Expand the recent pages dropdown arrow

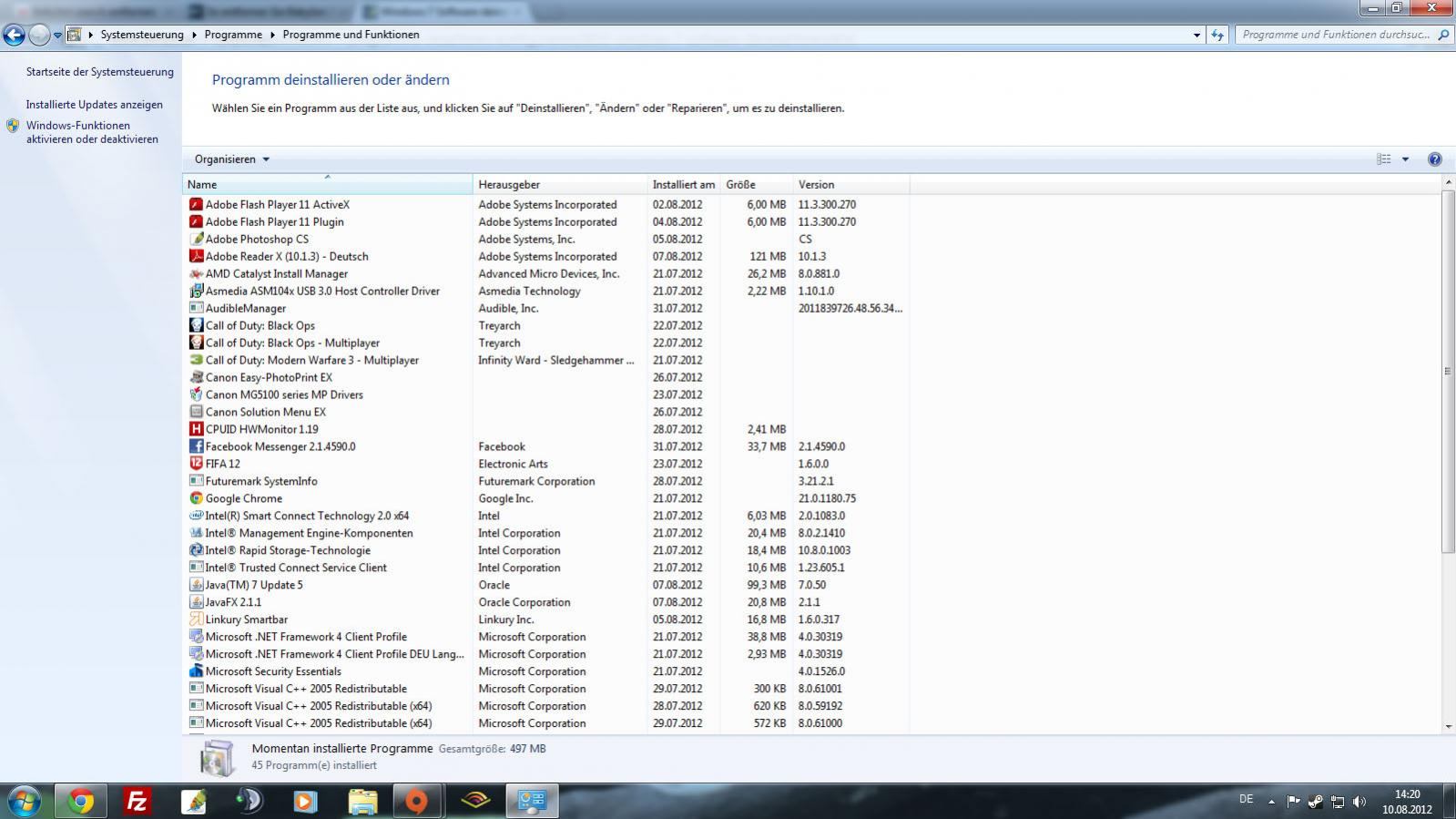coord(57,35)
